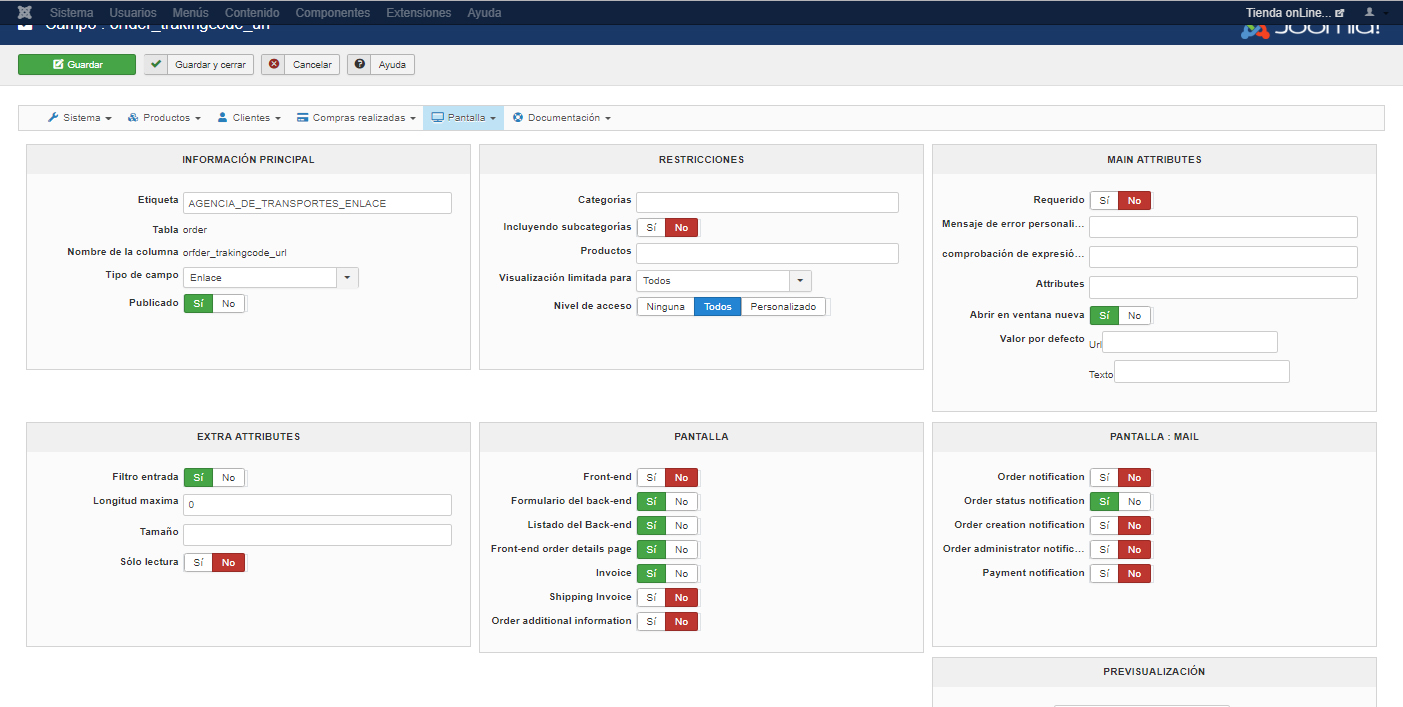Open the Contenido top menu
This screenshot has height=707, width=1403.
(x=252, y=13)
